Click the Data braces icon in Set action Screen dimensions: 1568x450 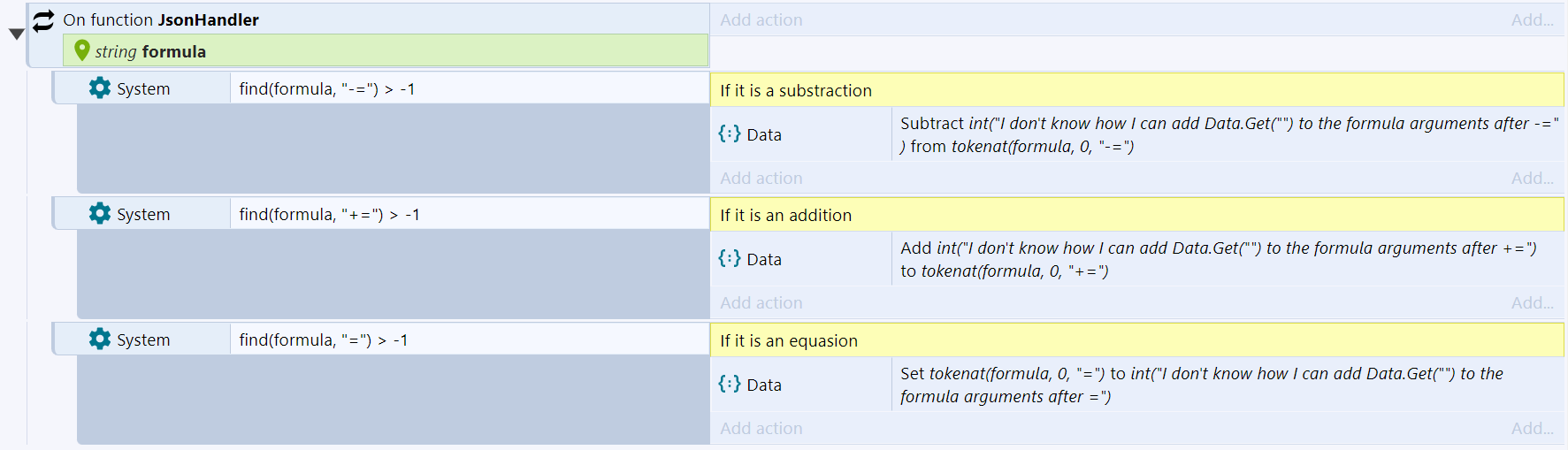click(x=730, y=384)
